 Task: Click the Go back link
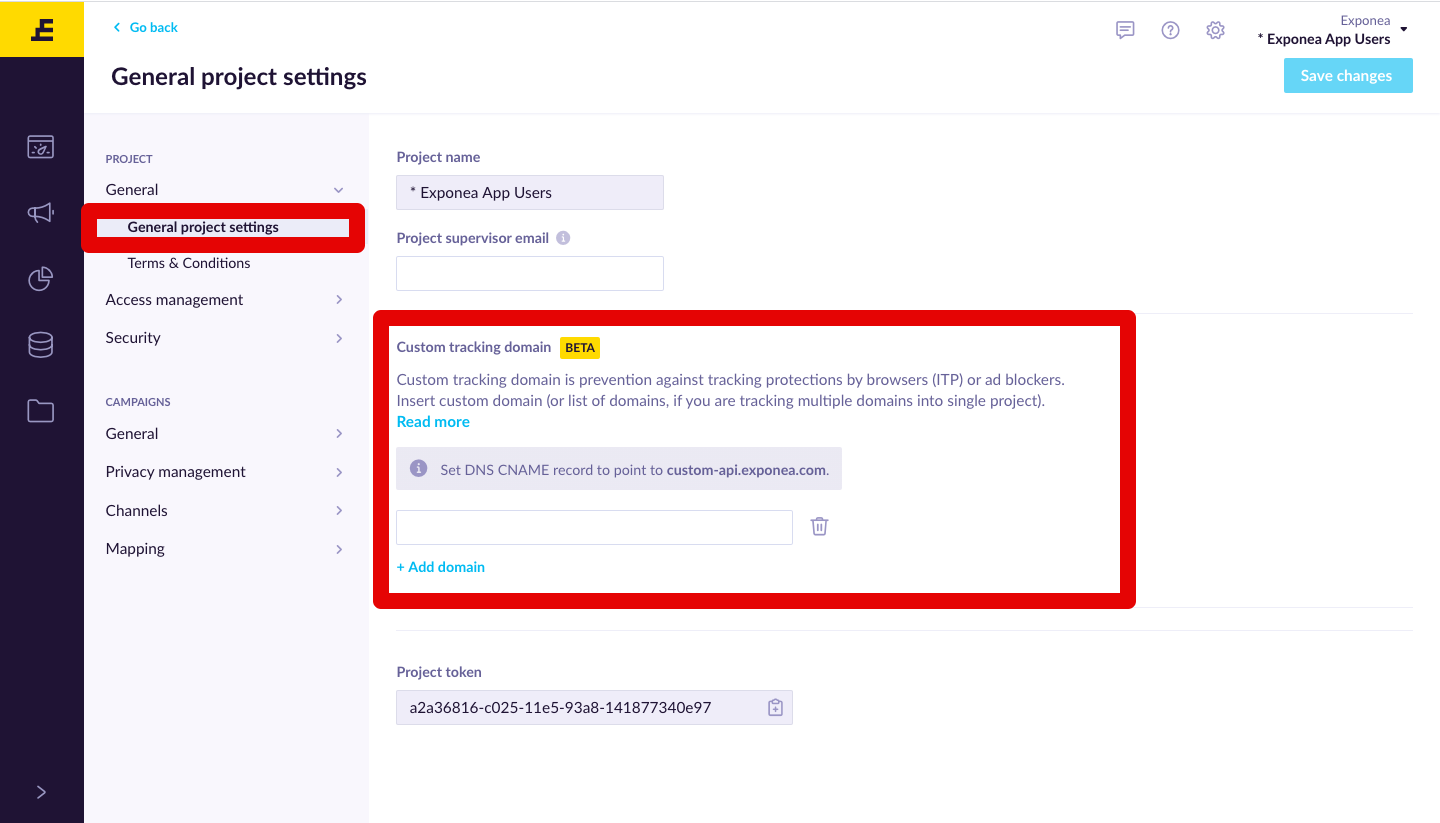tap(146, 27)
